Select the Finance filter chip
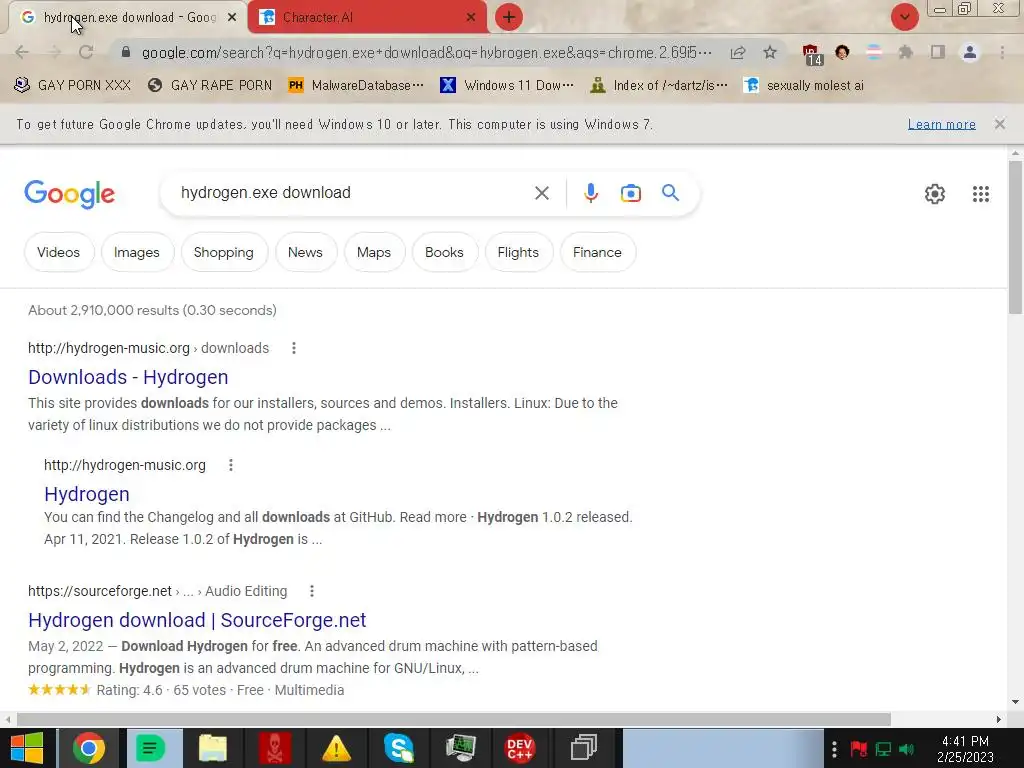 click(x=597, y=252)
